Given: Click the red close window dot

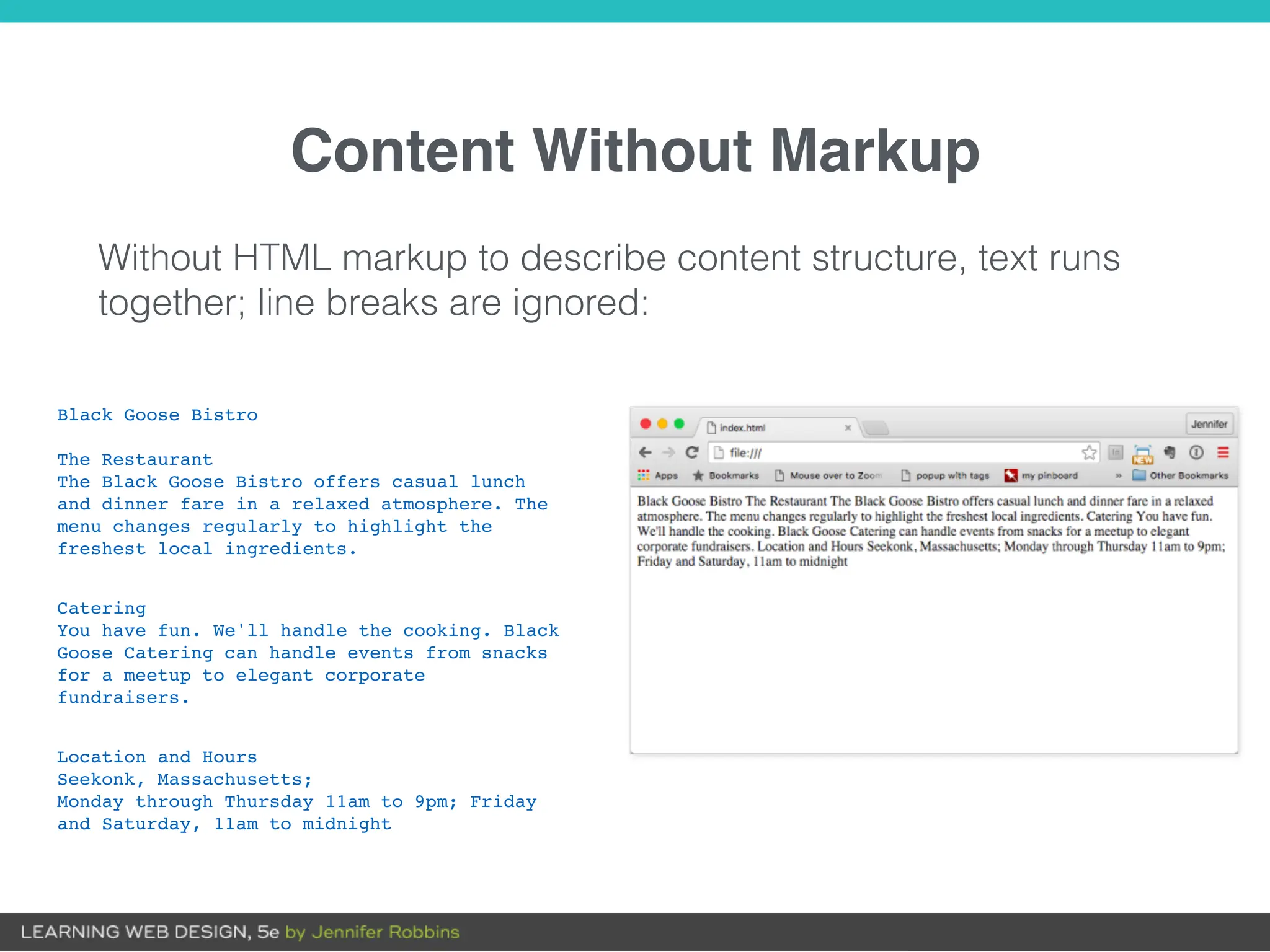Looking at the screenshot, I should (645, 423).
